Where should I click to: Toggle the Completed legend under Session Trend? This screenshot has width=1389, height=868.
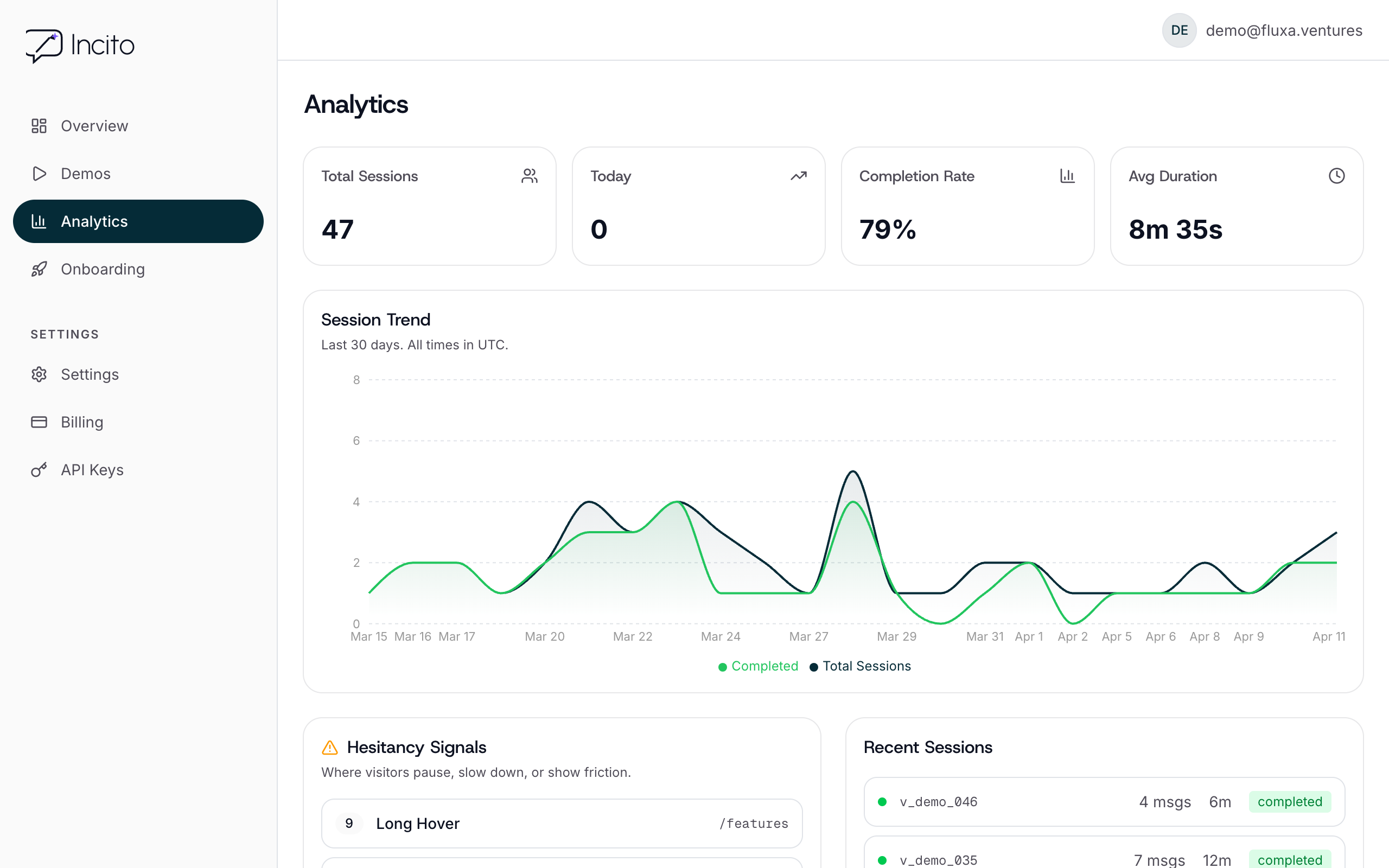click(x=757, y=666)
